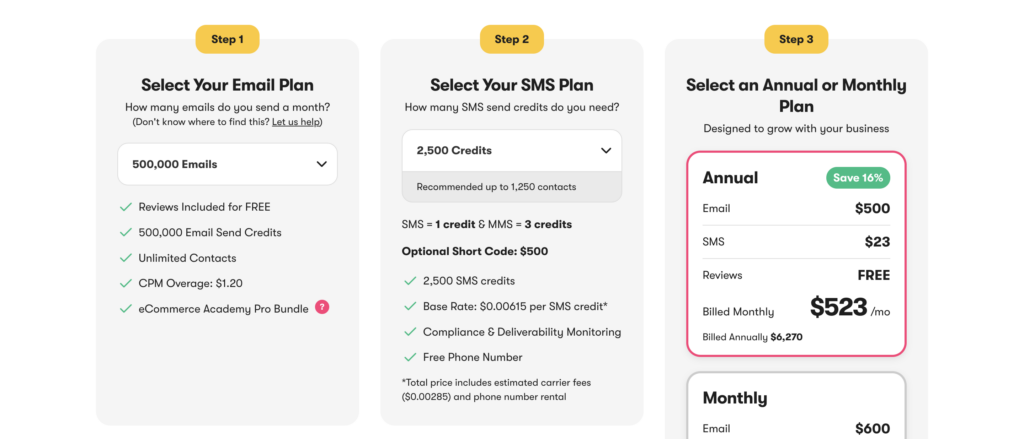Open the 500,000 Emails dropdown

tap(227, 164)
